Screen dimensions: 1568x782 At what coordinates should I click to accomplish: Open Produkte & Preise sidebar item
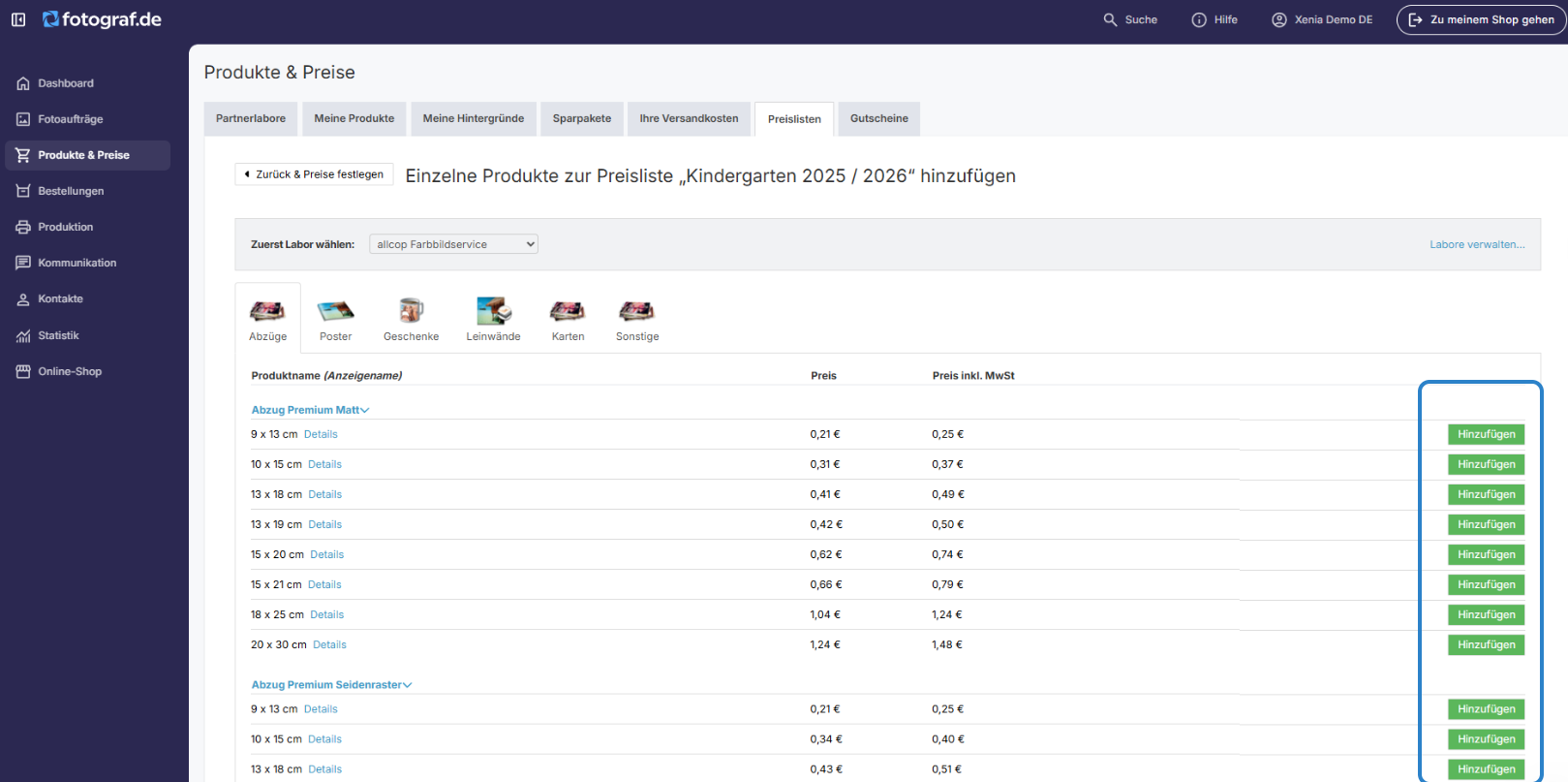point(87,155)
